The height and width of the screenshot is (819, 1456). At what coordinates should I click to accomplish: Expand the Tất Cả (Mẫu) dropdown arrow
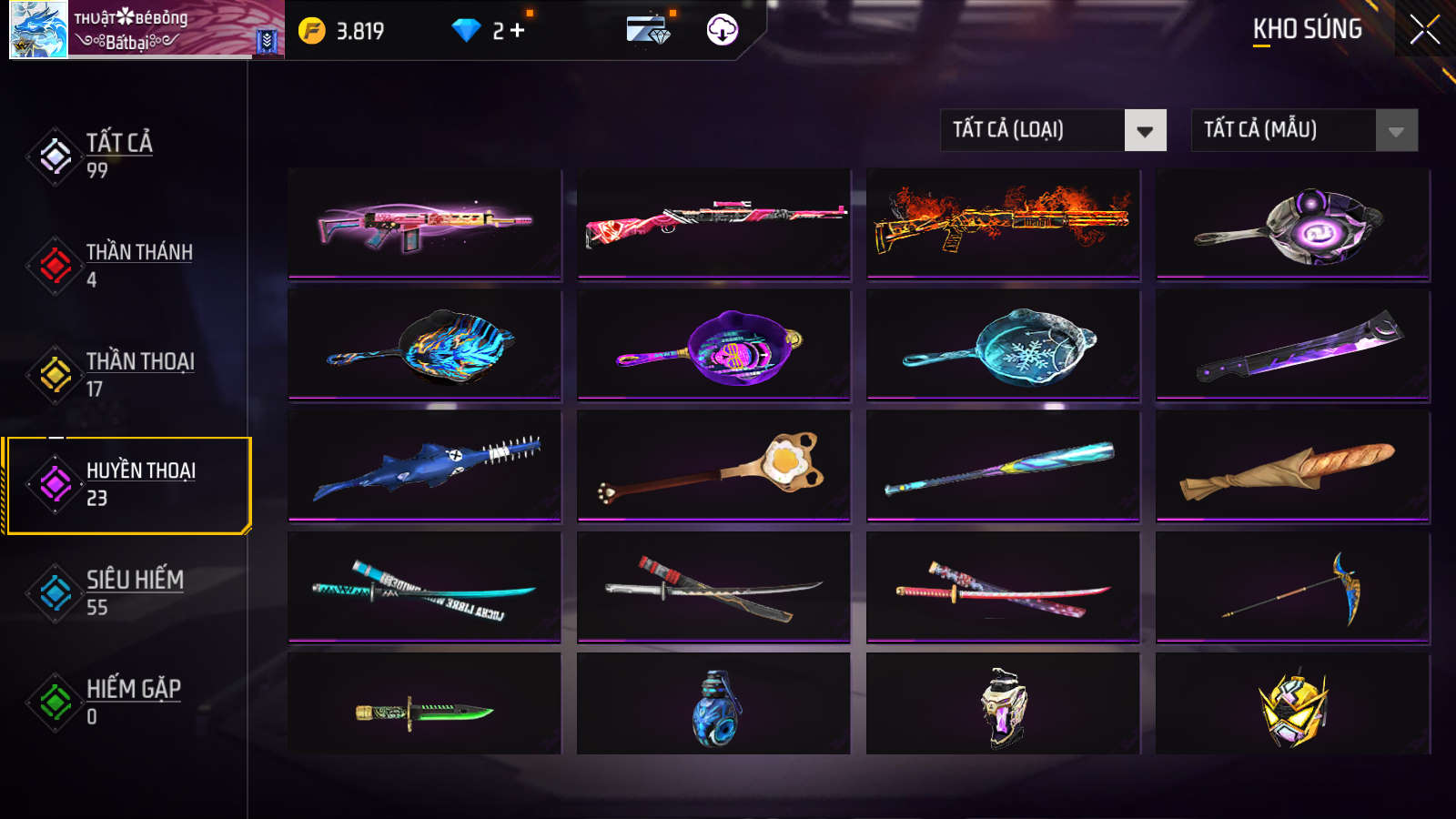[1397, 130]
